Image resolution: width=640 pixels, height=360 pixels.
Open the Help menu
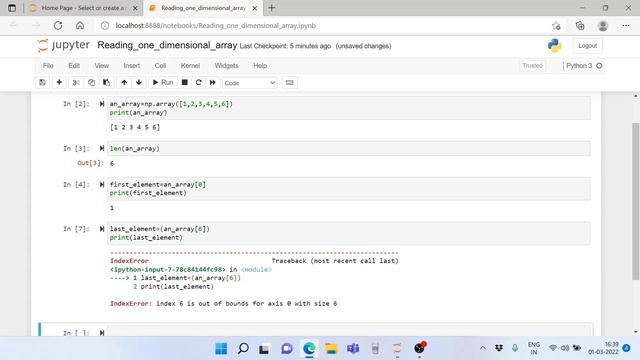pos(260,66)
